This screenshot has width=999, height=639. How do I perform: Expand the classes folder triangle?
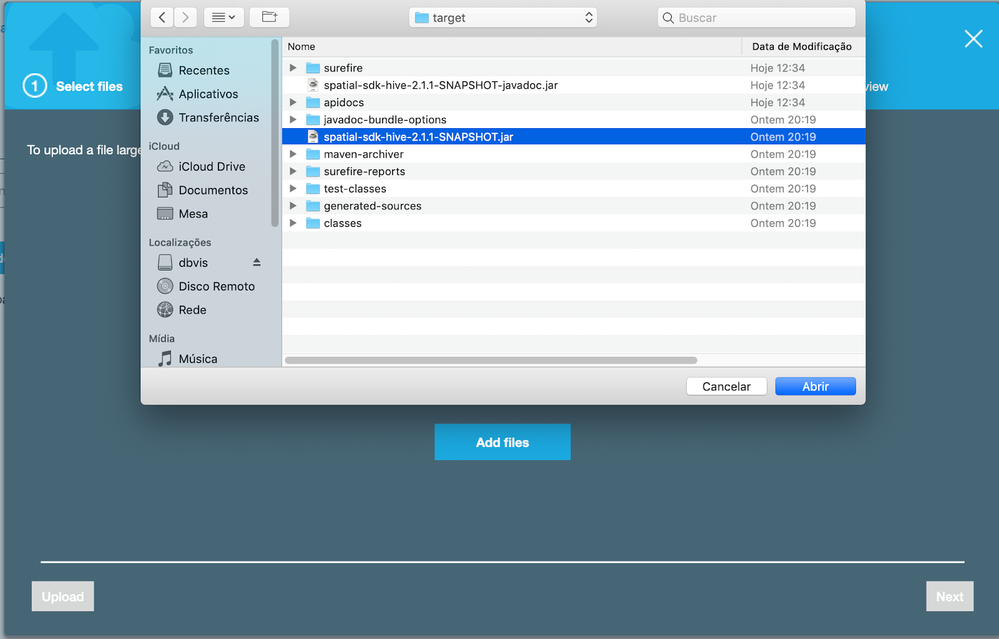coord(293,222)
